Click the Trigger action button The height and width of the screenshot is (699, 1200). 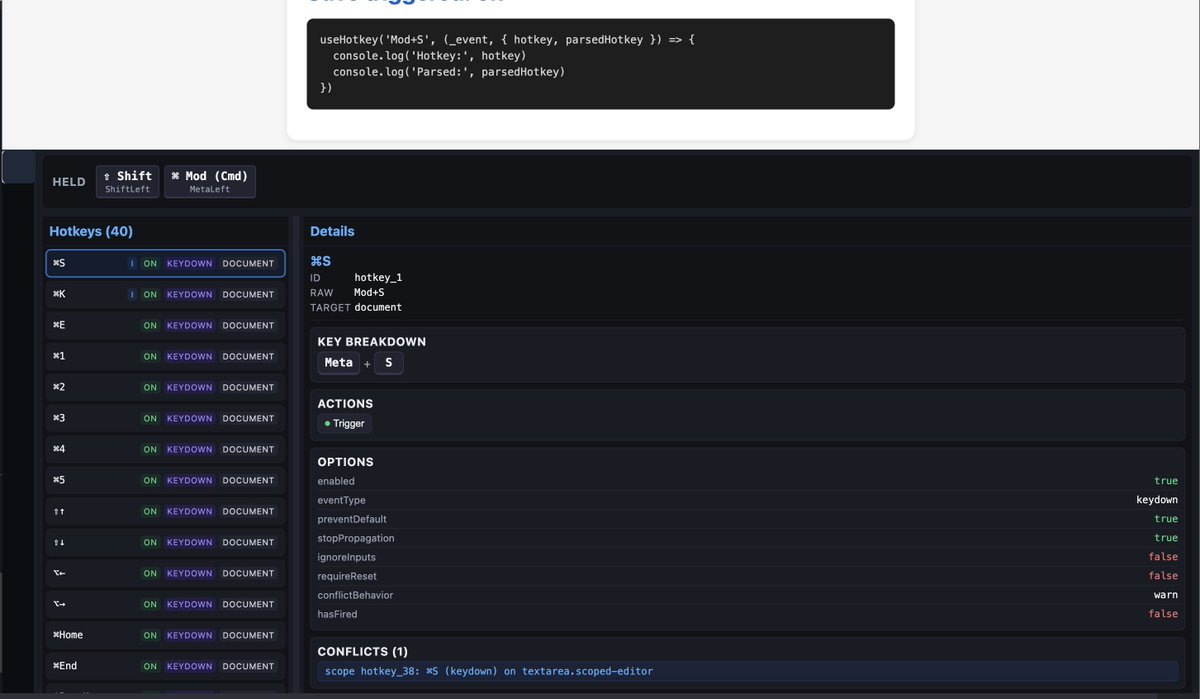tap(345, 424)
